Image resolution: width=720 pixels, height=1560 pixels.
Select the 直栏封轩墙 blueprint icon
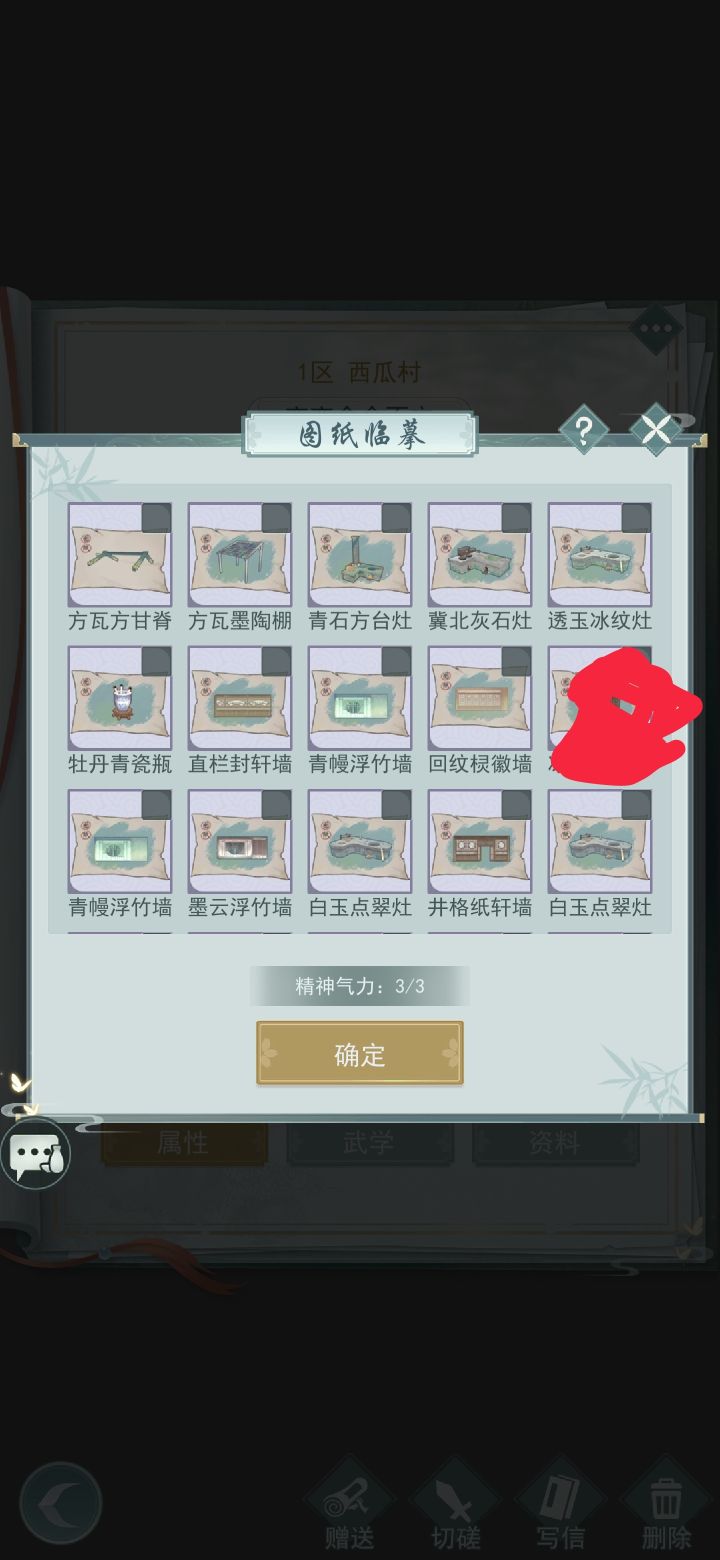[x=240, y=698]
